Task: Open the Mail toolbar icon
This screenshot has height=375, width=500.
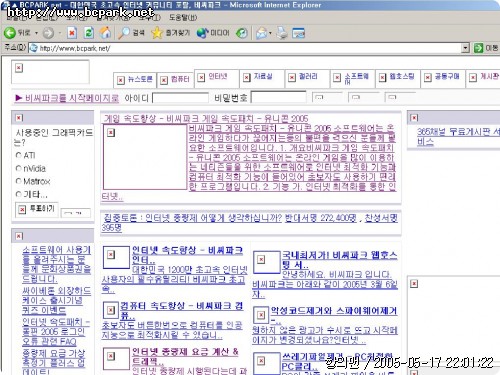Action: [x=262, y=33]
